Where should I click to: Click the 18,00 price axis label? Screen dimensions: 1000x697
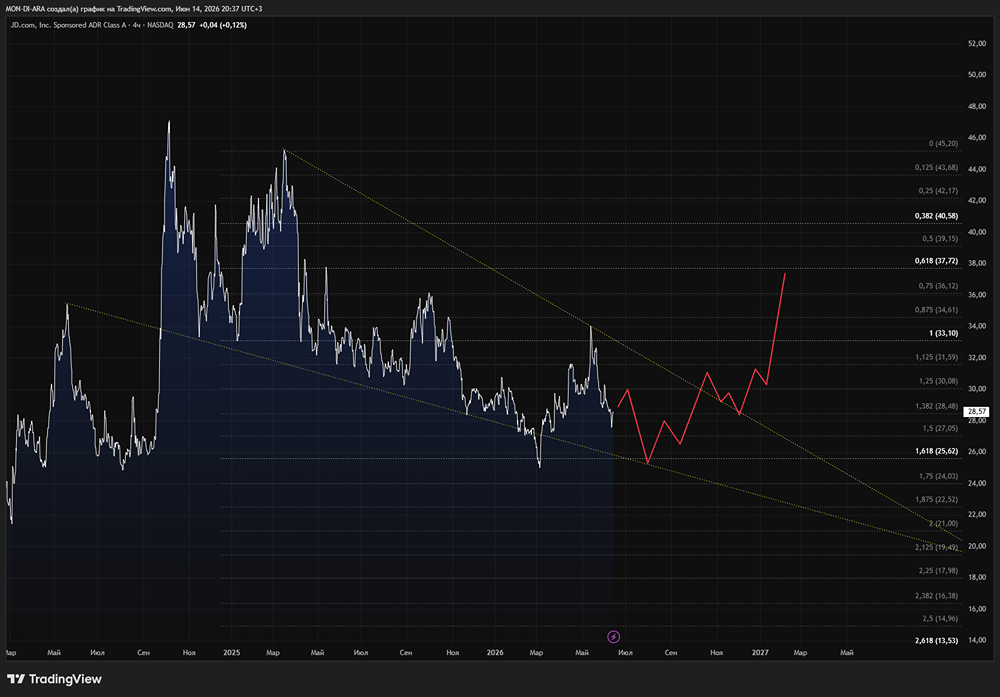(977, 577)
